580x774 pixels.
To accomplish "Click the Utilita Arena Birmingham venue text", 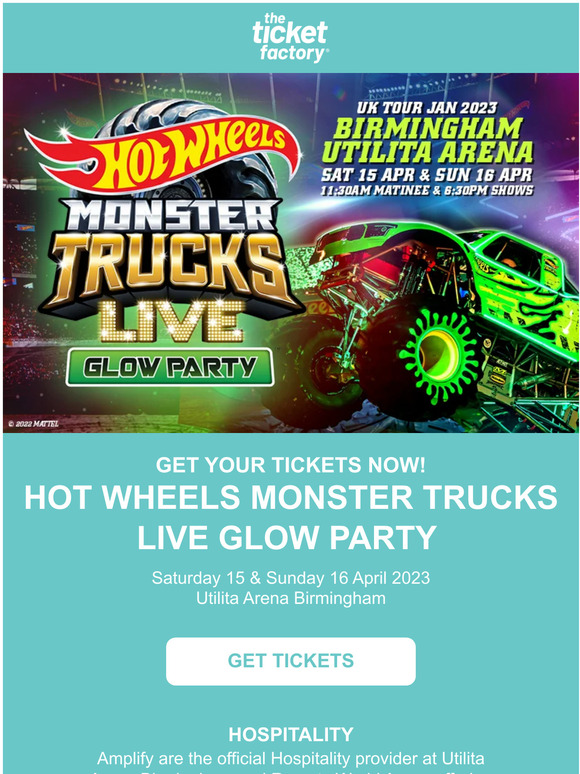I will [x=291, y=598].
